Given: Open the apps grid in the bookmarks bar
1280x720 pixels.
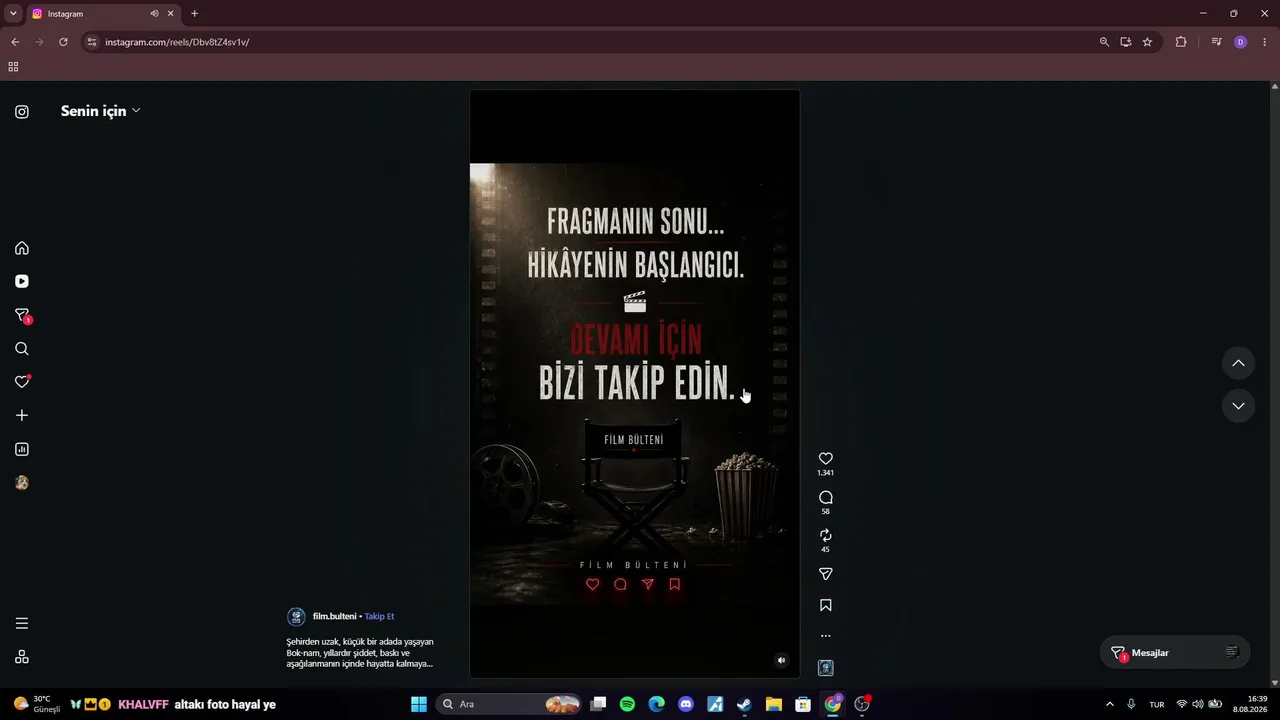Looking at the screenshot, I should point(13,67).
